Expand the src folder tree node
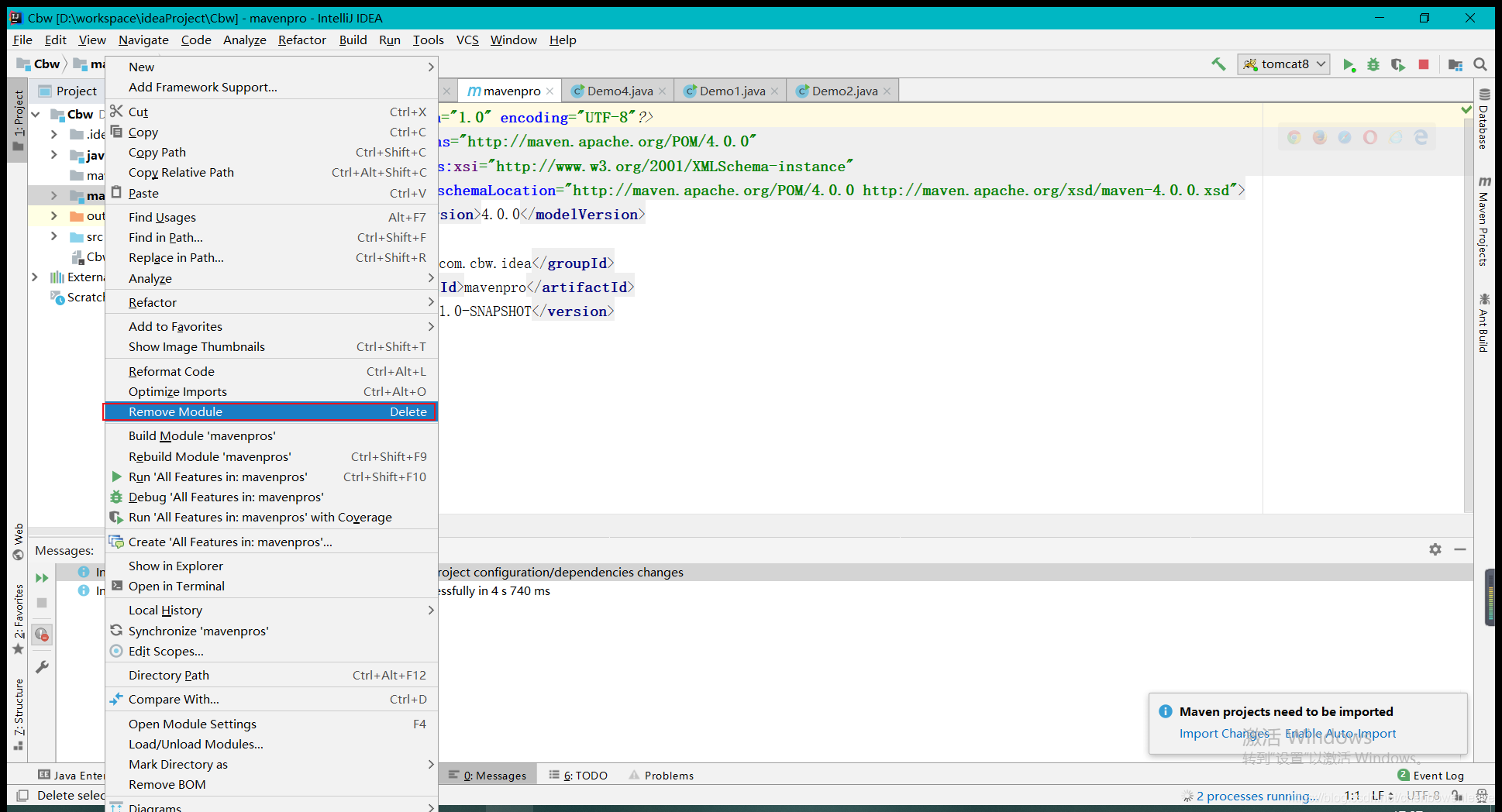 pyautogui.click(x=53, y=236)
